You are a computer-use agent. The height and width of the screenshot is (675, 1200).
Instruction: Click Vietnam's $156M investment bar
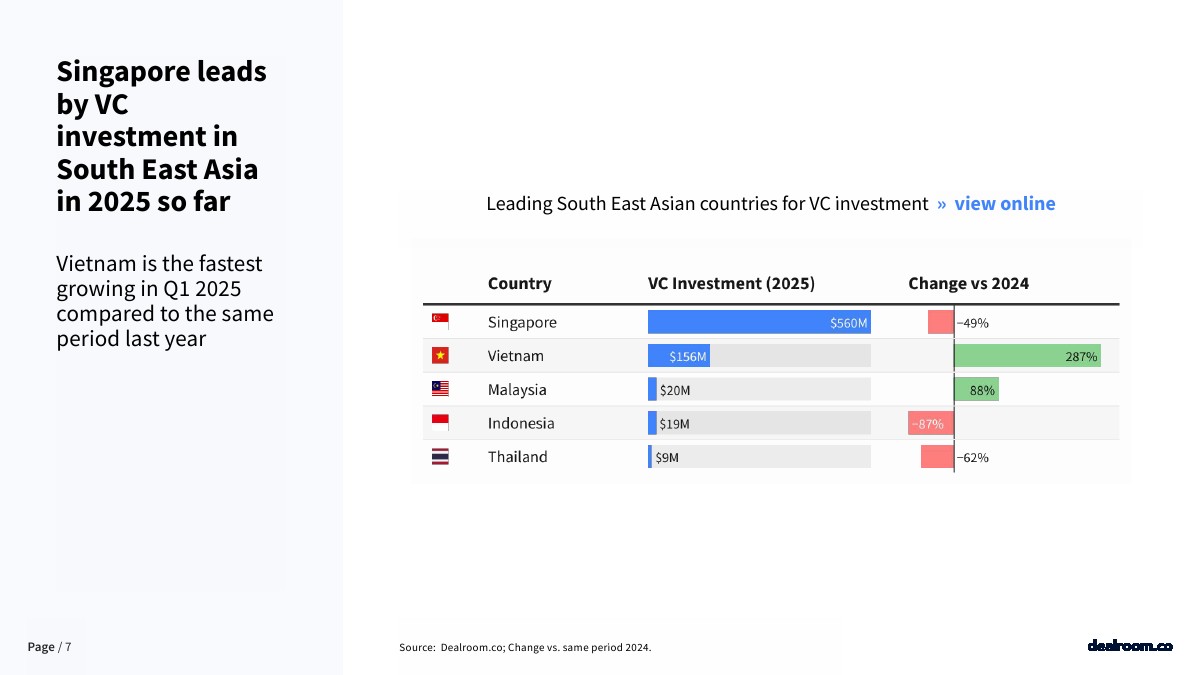tap(679, 356)
